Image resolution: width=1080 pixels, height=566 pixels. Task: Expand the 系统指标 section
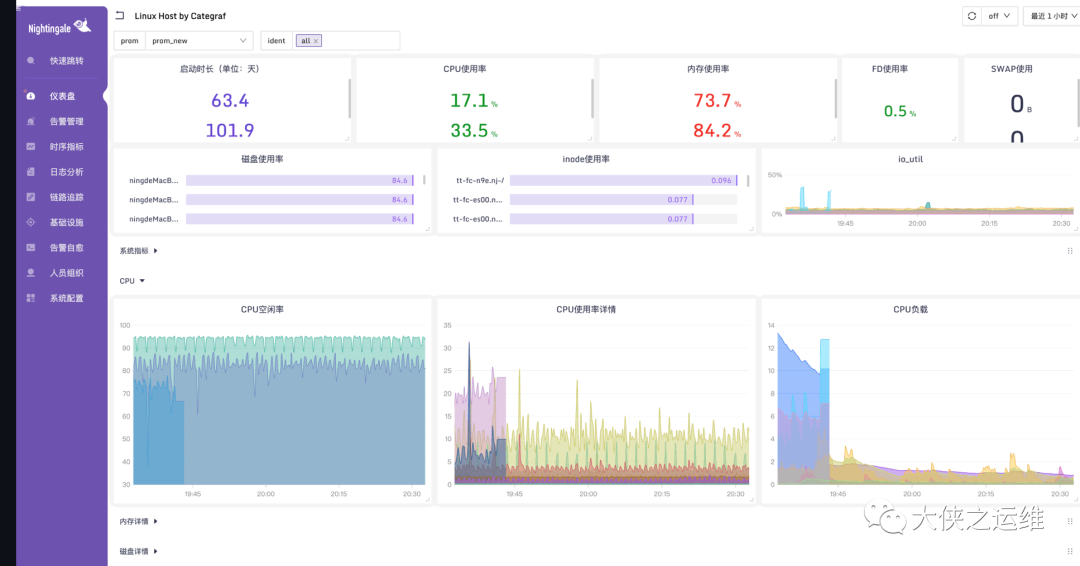tap(138, 251)
